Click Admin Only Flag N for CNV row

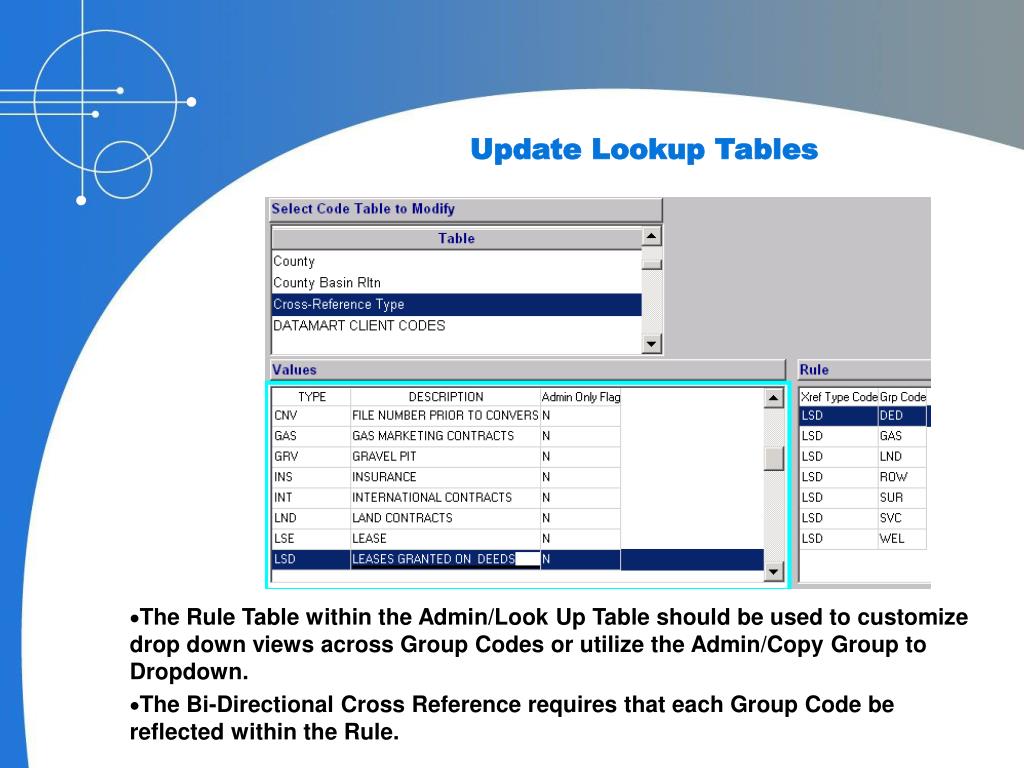coord(581,416)
